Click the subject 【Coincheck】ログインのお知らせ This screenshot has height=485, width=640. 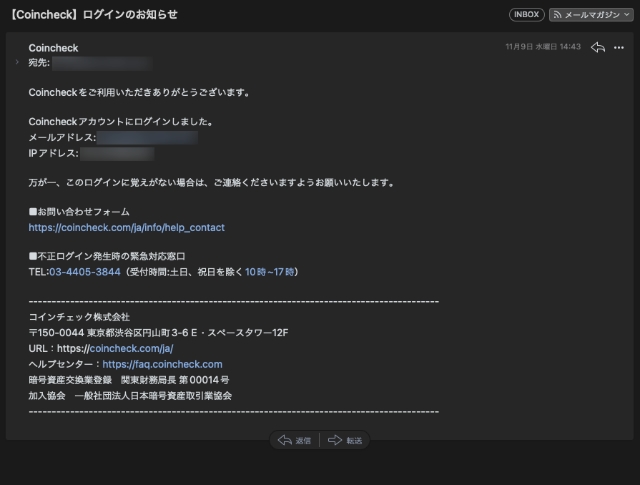pos(93,15)
